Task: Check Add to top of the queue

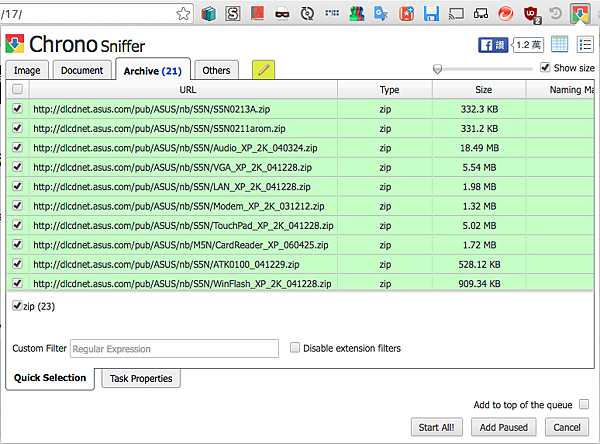Action: [x=584, y=404]
